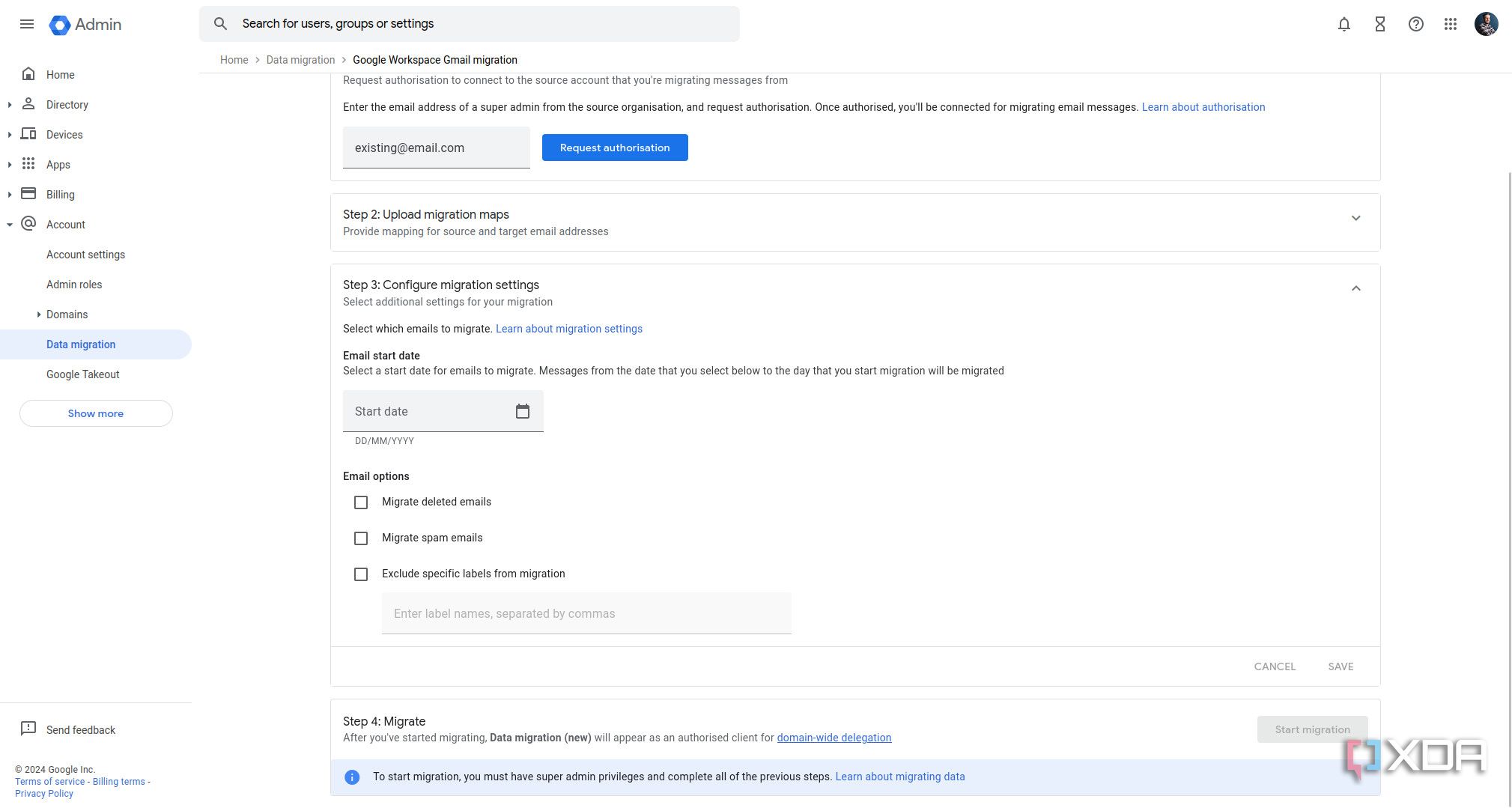Expand the Billing sidebar section
The image size is (1512, 808).
10,195
